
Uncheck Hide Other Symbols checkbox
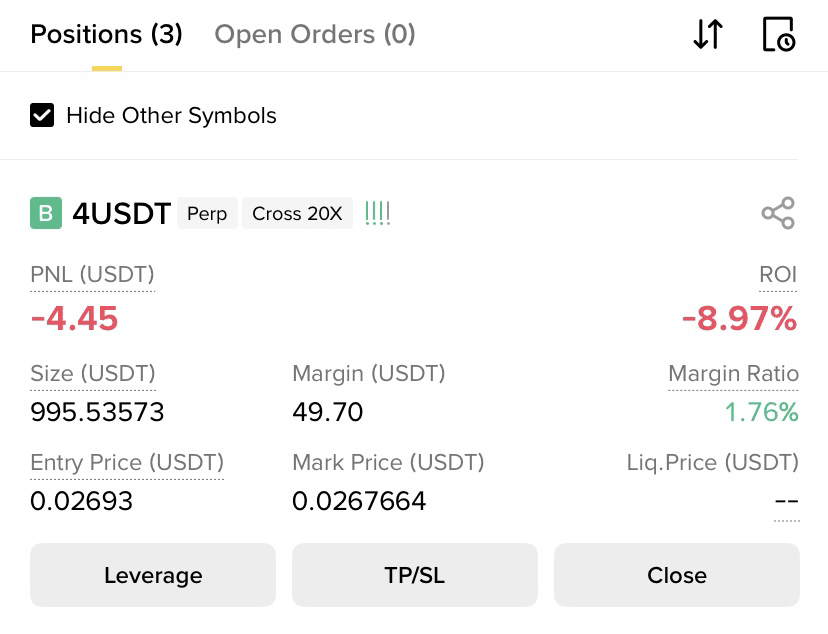point(42,115)
